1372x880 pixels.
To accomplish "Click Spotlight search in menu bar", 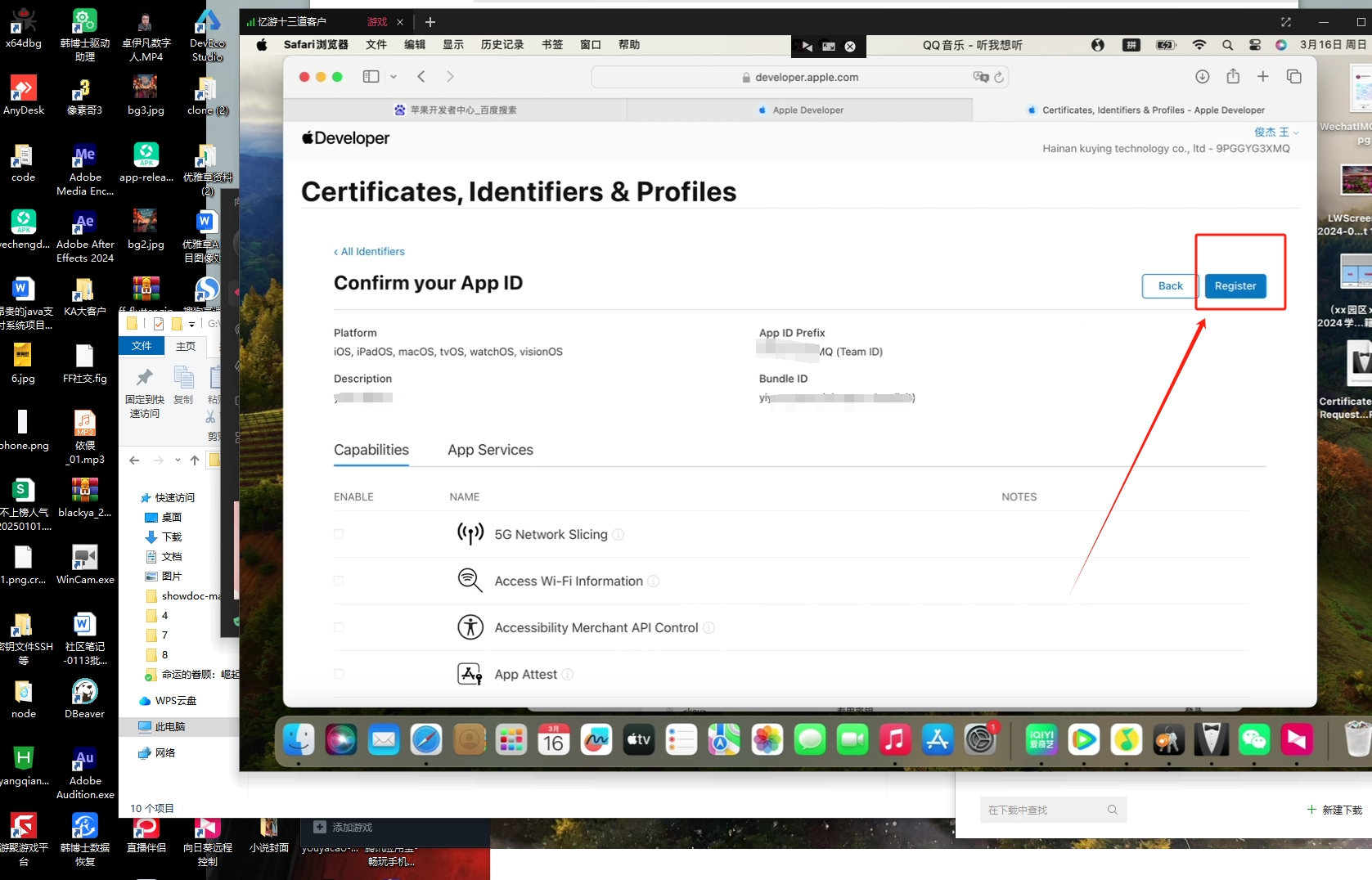I will [x=1227, y=45].
